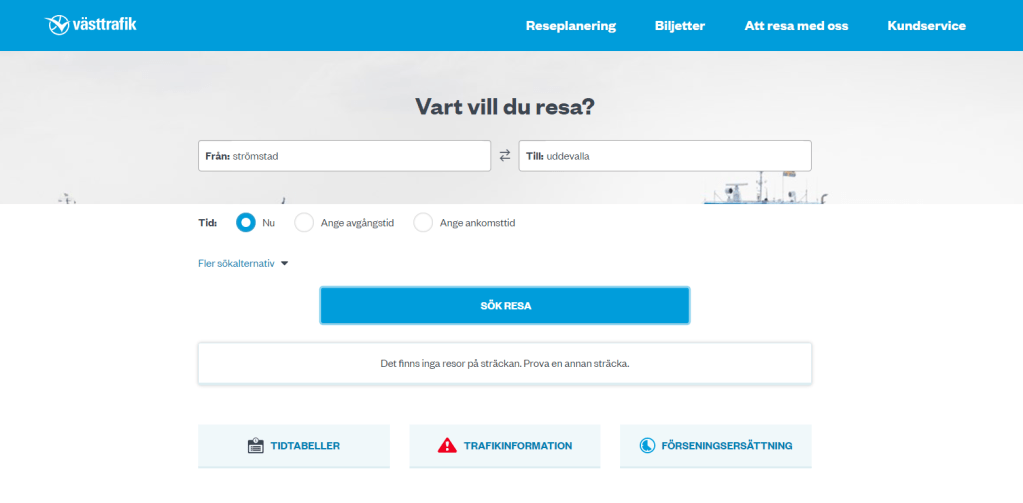Open the Biljetter menu

[680, 26]
